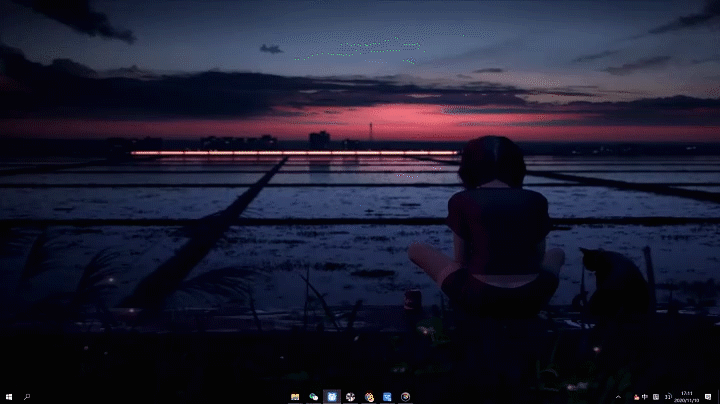This screenshot has width=720, height=404.
Task: Open the Windows Start menu
Action: point(8,396)
